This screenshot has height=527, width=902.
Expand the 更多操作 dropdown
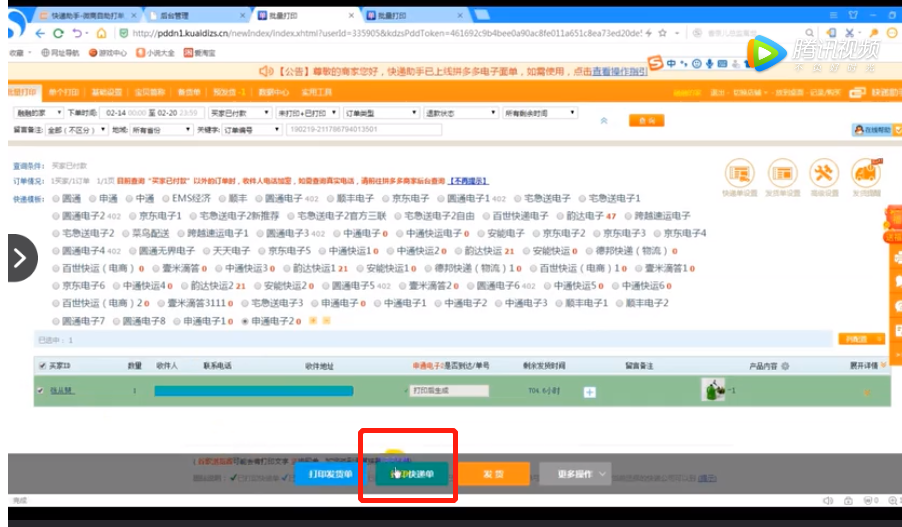coord(576,474)
